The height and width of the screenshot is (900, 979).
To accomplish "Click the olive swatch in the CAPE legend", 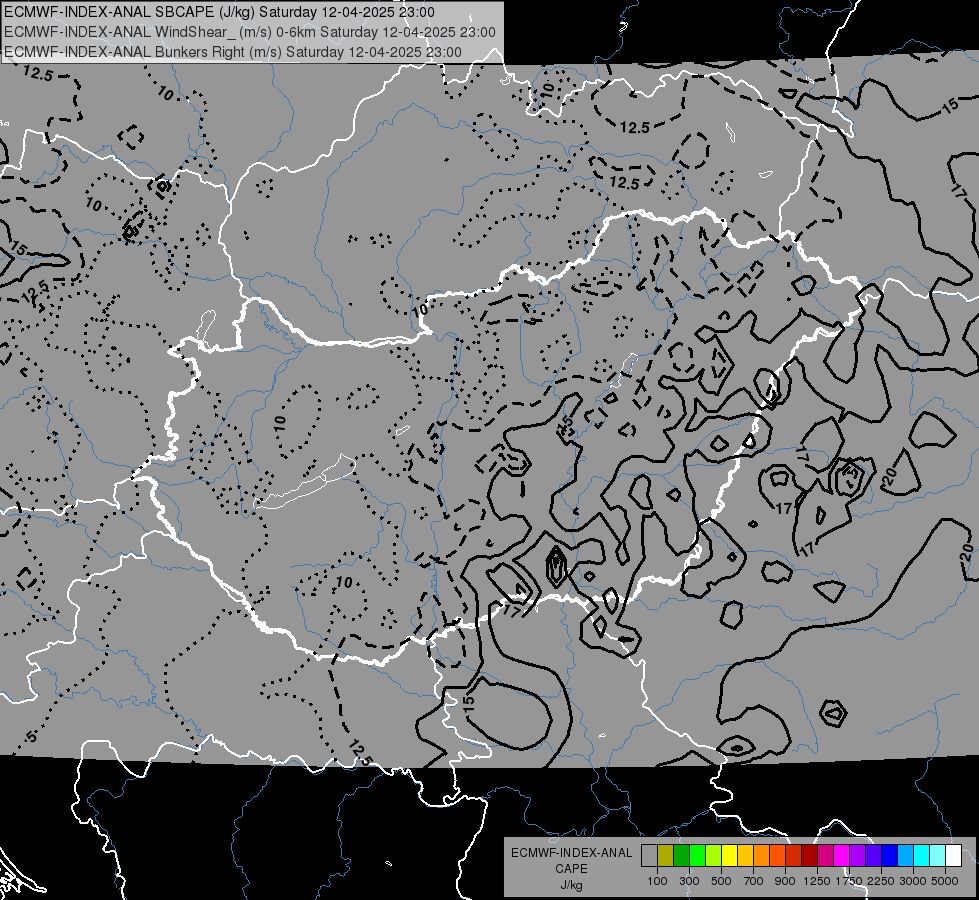I will coord(666,856).
